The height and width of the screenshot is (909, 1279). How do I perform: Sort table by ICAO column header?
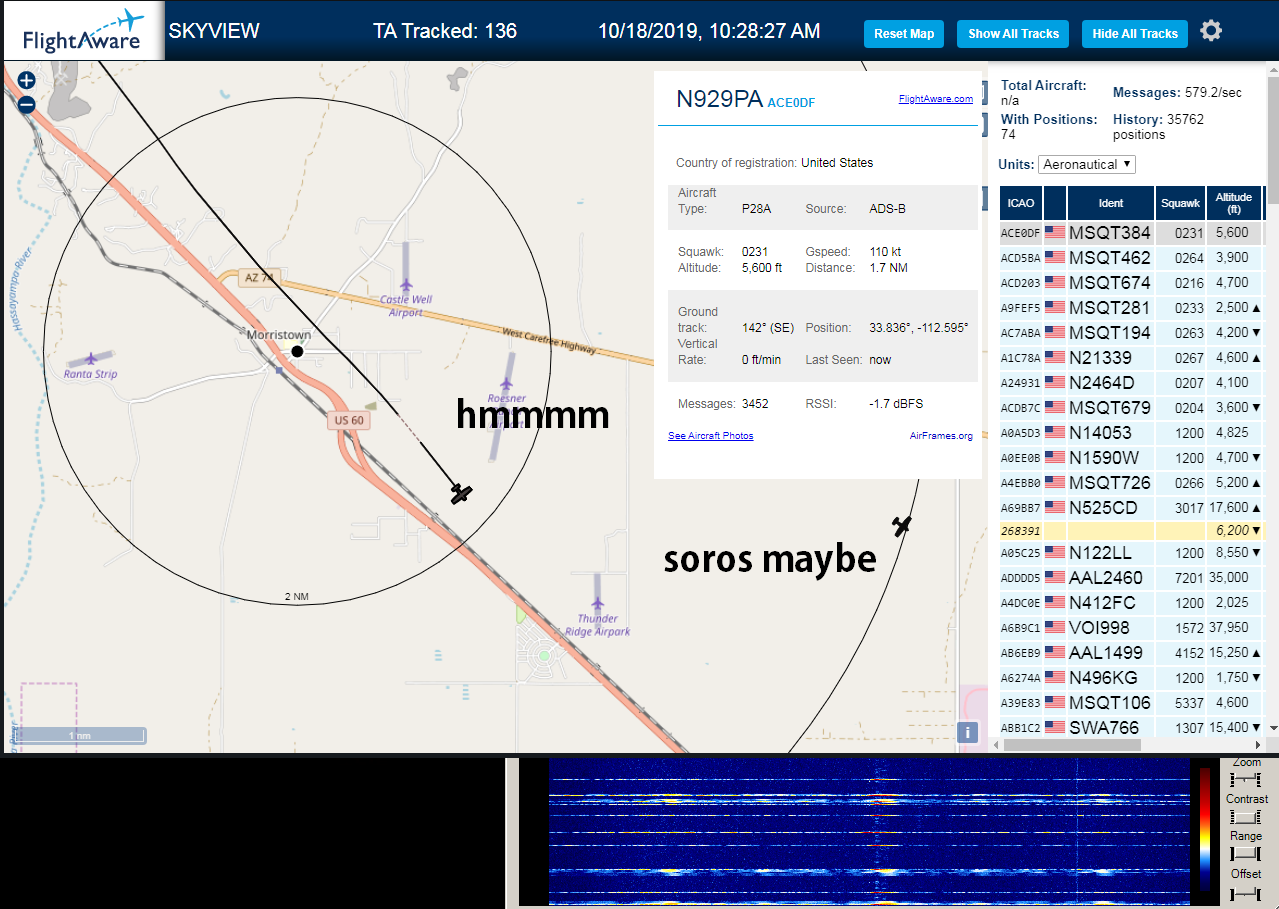click(x=1021, y=203)
